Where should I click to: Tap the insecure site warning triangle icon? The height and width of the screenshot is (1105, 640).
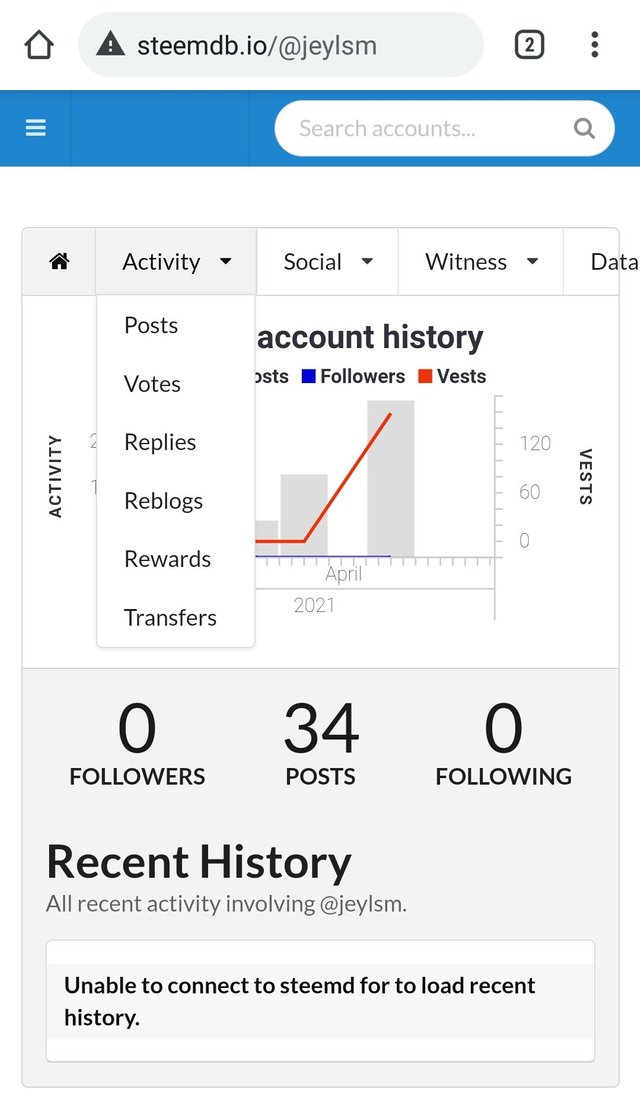pos(110,45)
